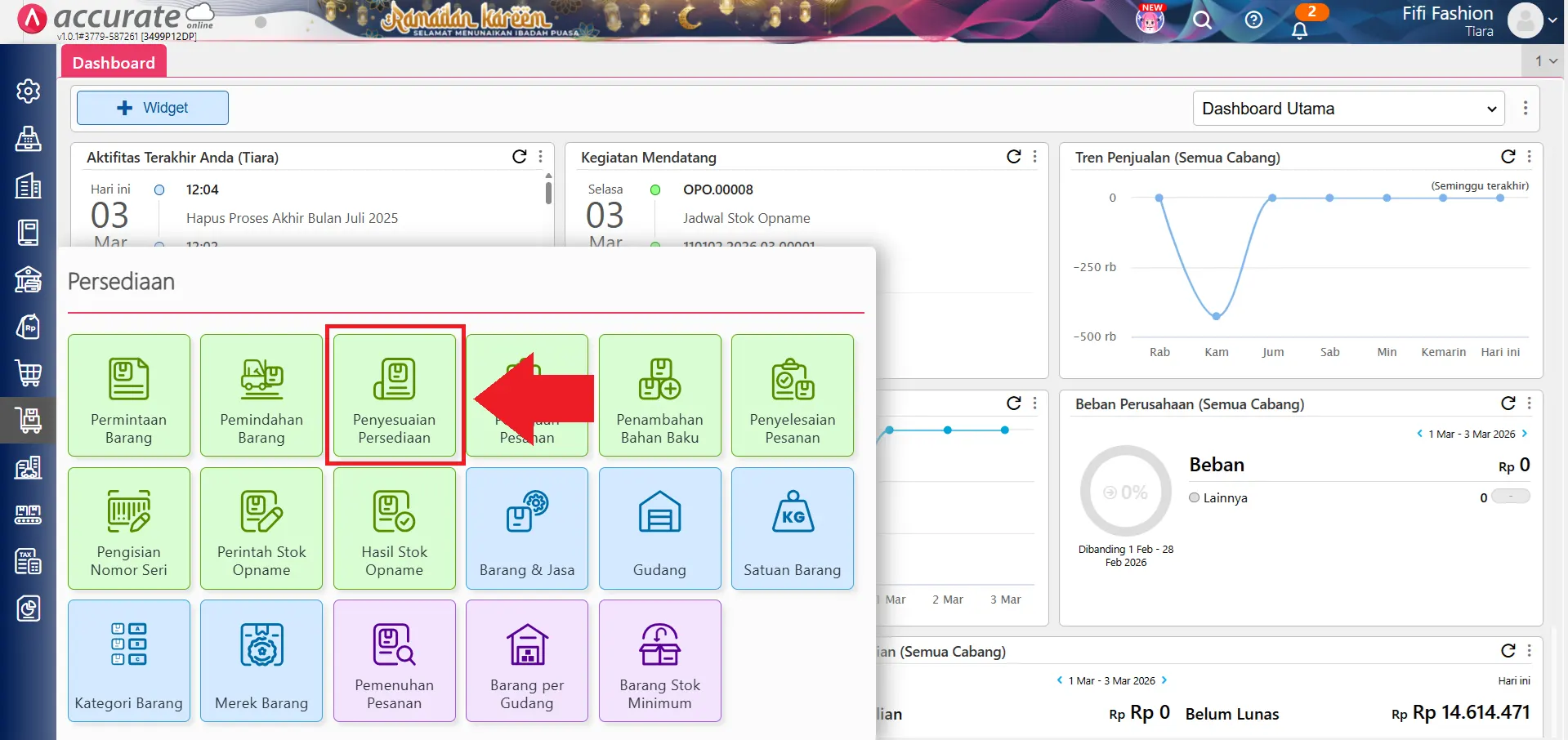Image resolution: width=1568 pixels, height=740 pixels.
Task: Open the Permintaan Barang tile
Action: coord(129,395)
